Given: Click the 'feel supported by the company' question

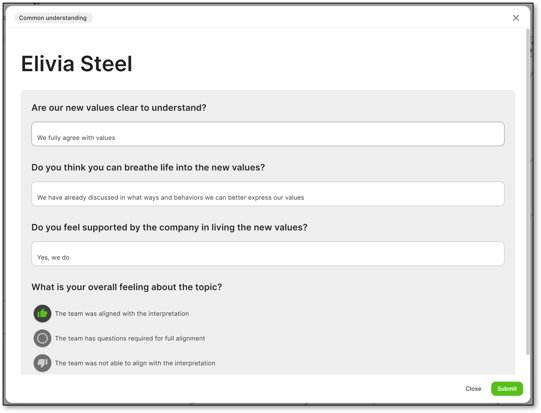Looking at the screenshot, I should pyautogui.click(x=169, y=227).
